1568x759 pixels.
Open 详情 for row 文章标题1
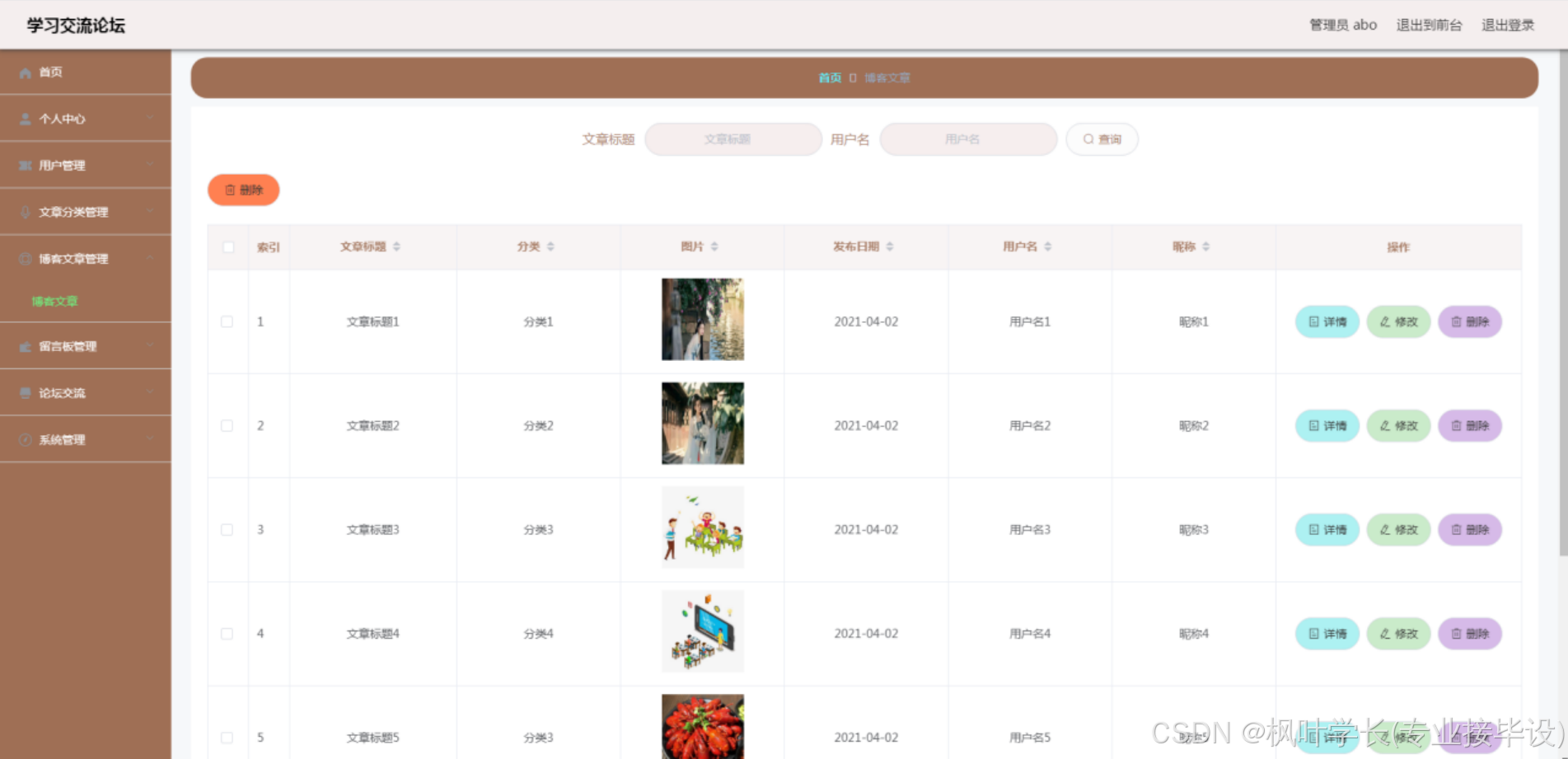(x=1327, y=322)
